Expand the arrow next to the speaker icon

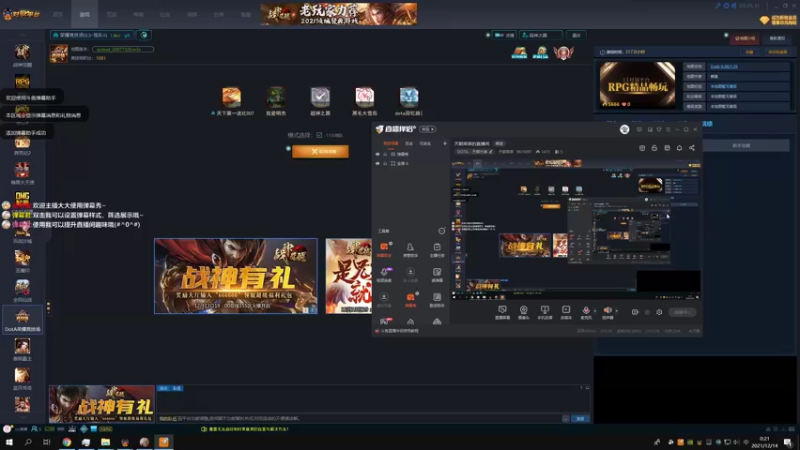click(616, 311)
